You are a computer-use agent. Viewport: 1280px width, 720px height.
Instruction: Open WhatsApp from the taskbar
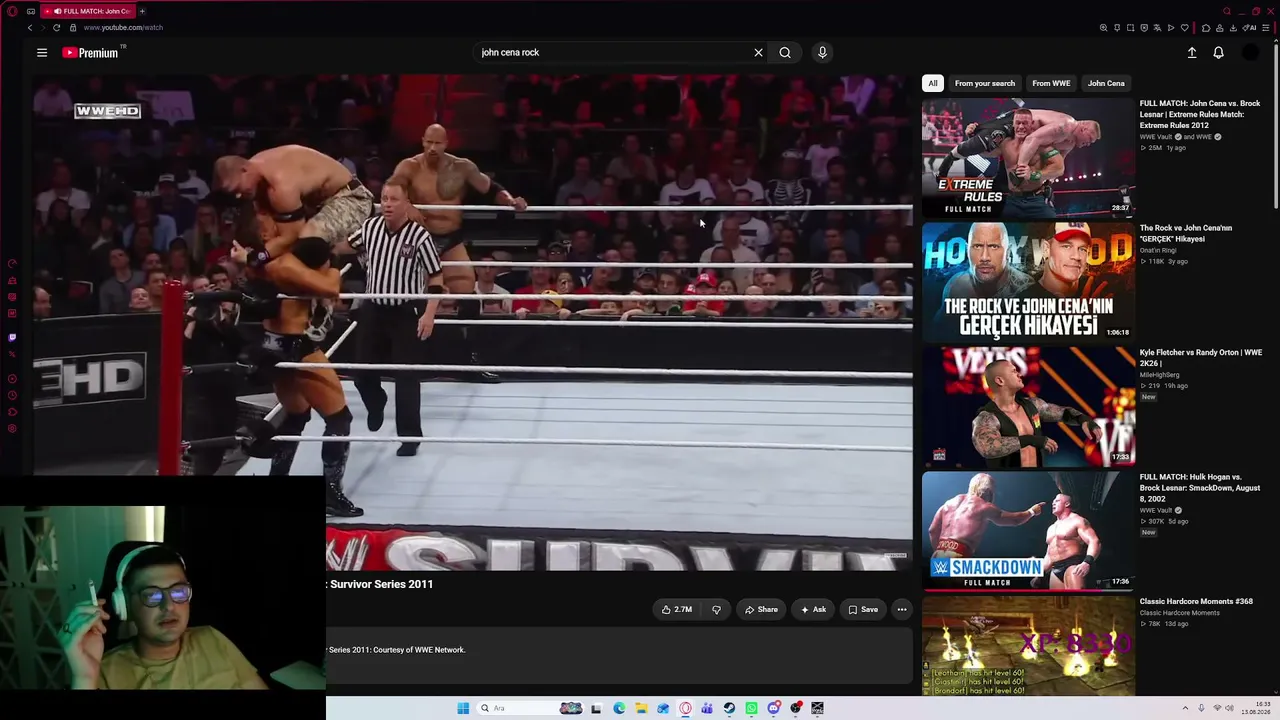click(x=751, y=708)
